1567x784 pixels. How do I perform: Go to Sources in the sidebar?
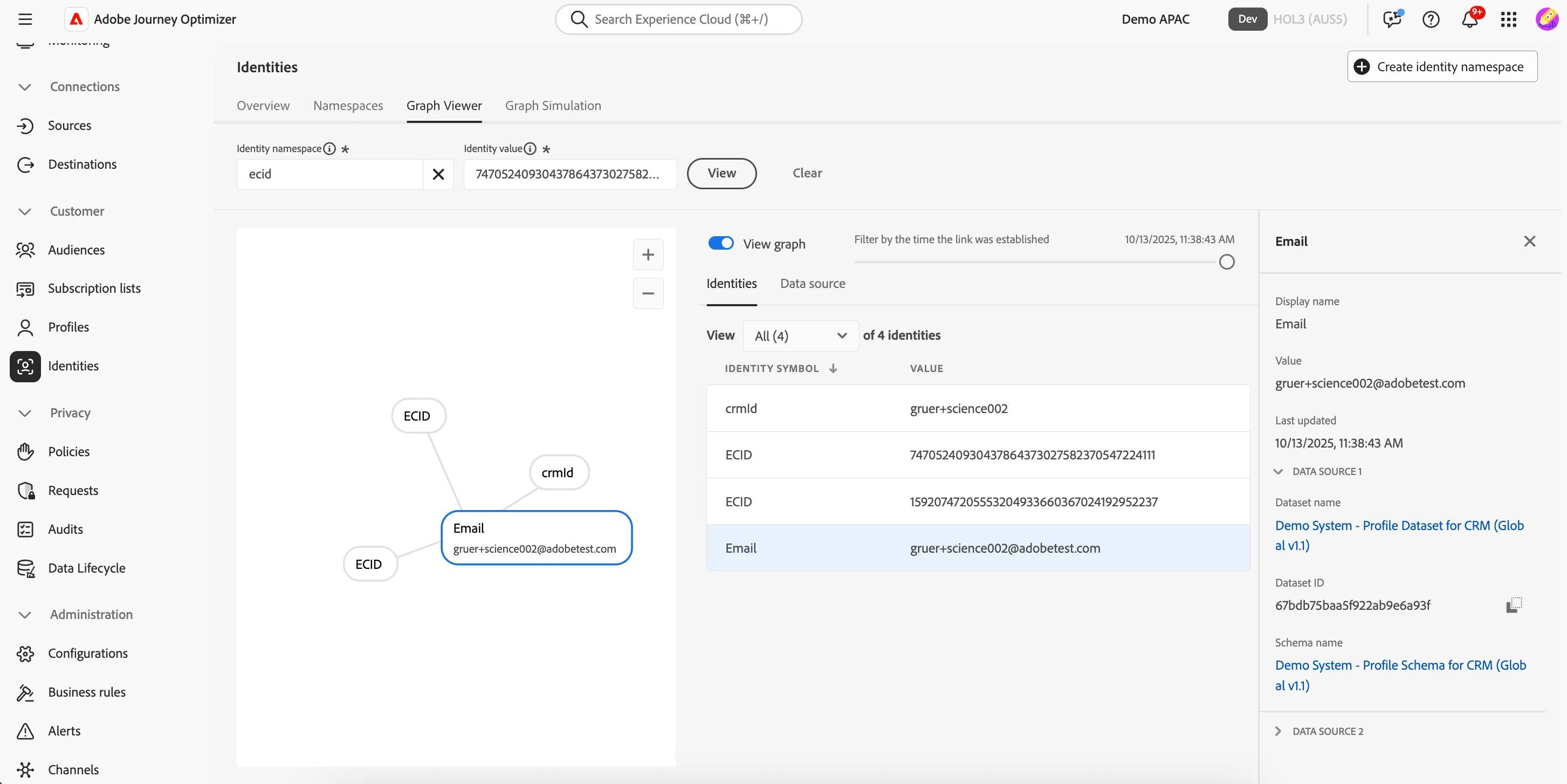click(x=70, y=126)
